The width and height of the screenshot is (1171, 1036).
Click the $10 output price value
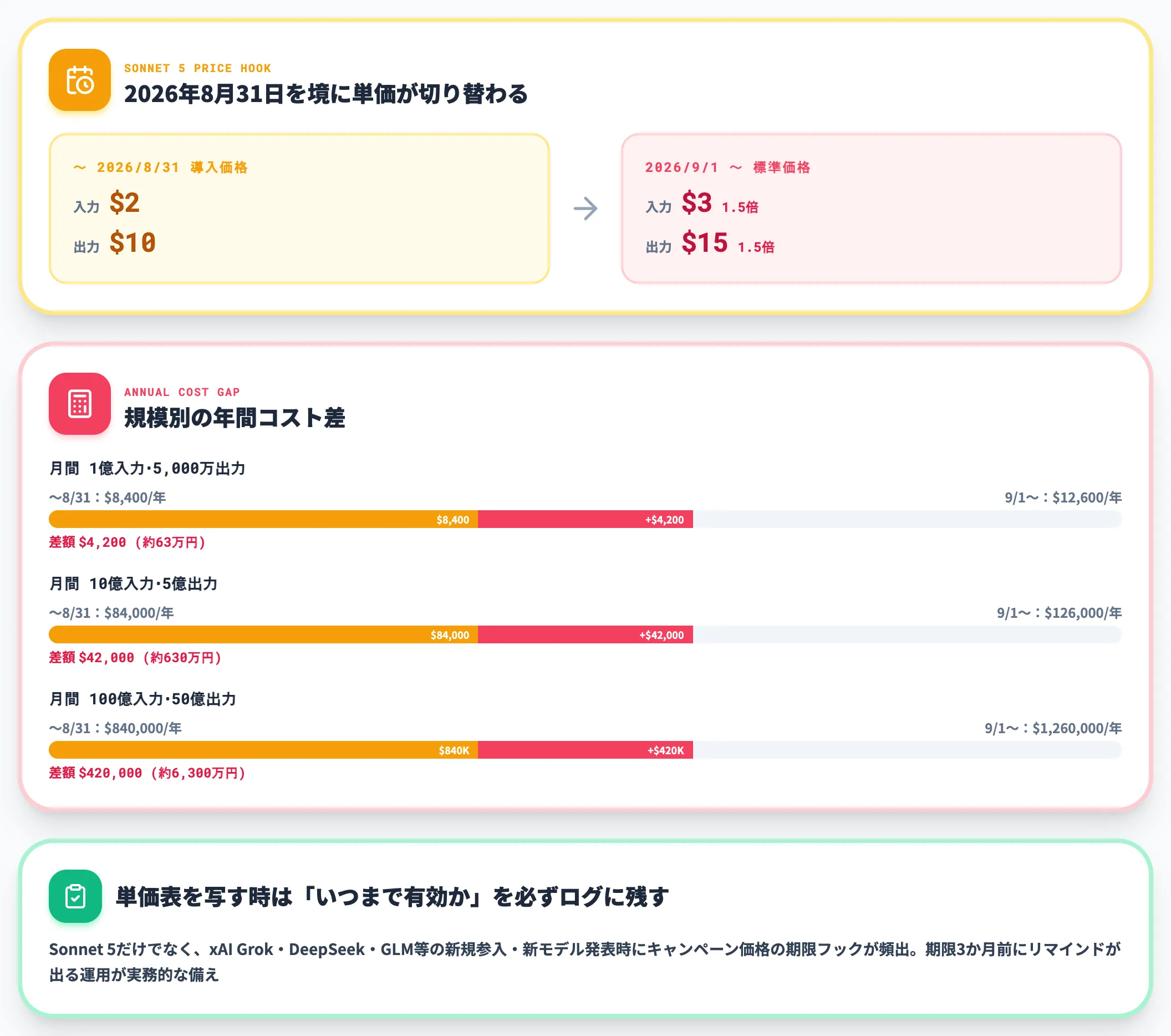click(x=133, y=242)
